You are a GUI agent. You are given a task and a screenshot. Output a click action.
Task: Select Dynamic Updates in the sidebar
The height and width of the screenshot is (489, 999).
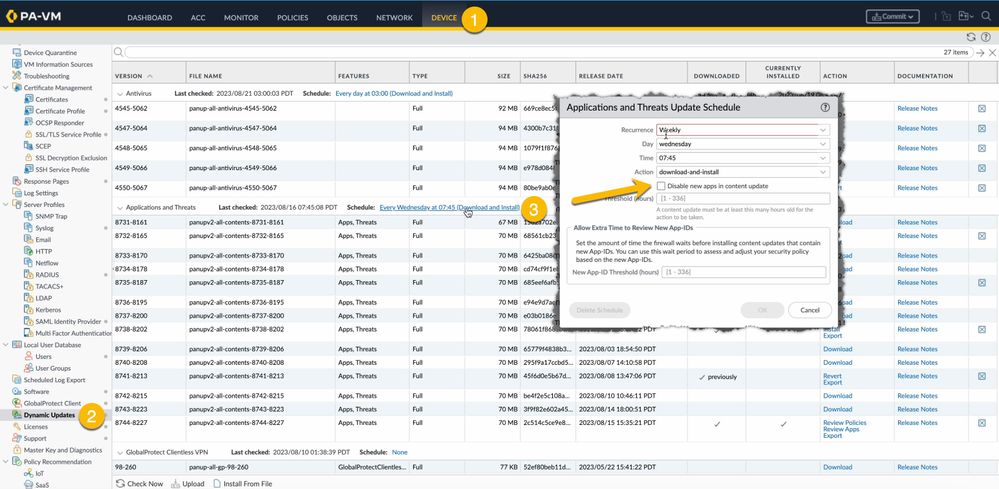pyautogui.click(x=50, y=414)
